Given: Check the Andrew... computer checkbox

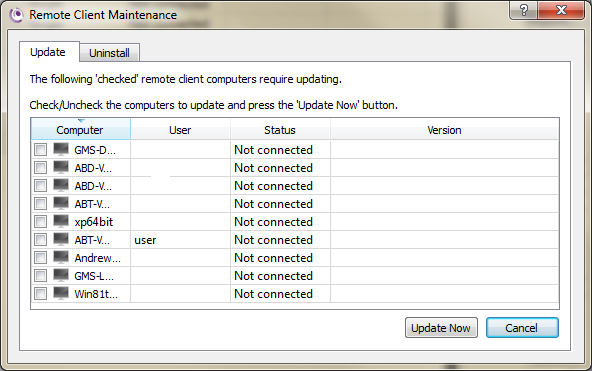Looking at the screenshot, I should click(40, 257).
